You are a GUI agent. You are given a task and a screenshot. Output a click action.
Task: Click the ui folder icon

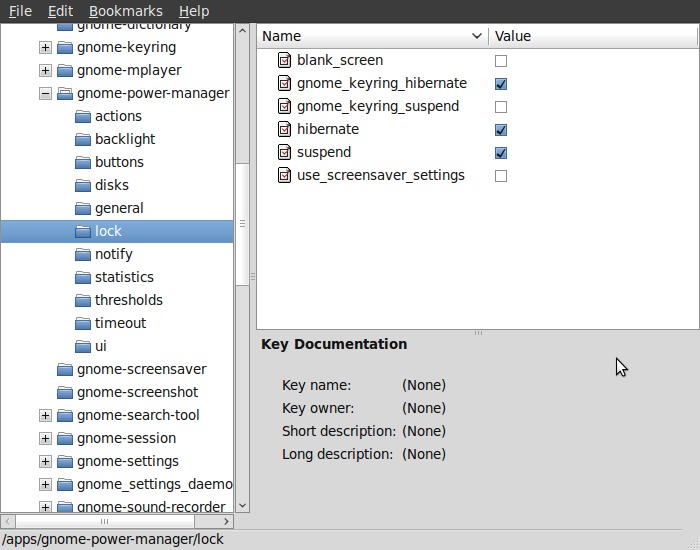click(x=83, y=346)
